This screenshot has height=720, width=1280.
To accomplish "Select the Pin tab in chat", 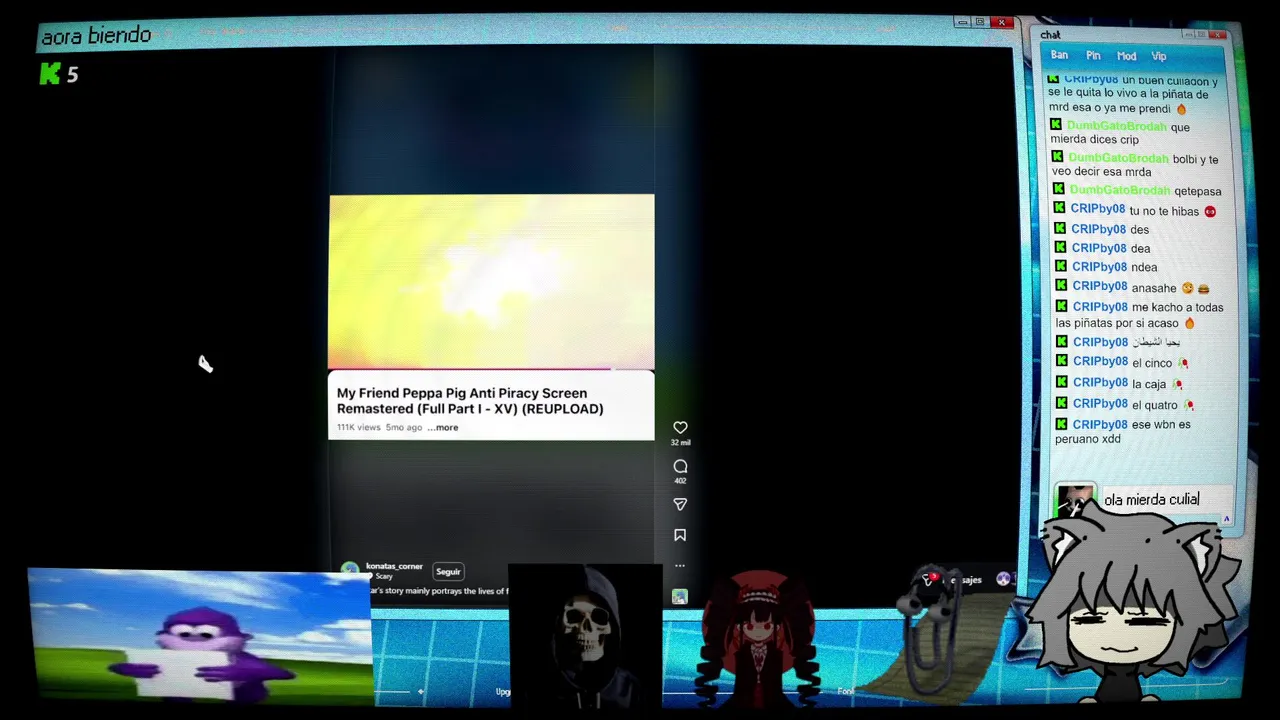I will click(1093, 56).
